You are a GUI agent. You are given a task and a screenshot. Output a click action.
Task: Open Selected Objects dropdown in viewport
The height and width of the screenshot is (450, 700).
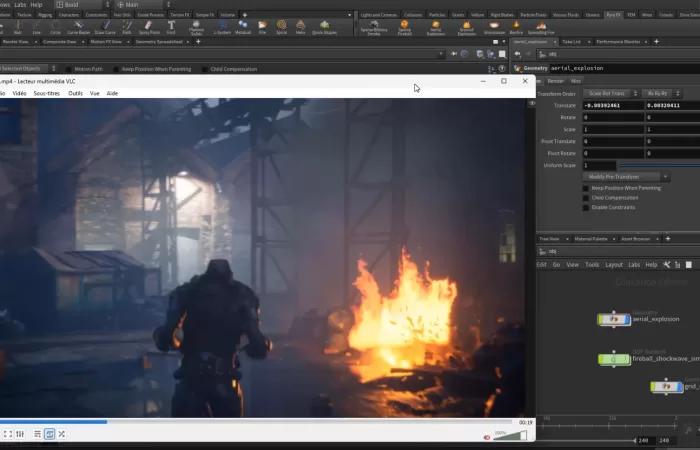tap(28, 69)
